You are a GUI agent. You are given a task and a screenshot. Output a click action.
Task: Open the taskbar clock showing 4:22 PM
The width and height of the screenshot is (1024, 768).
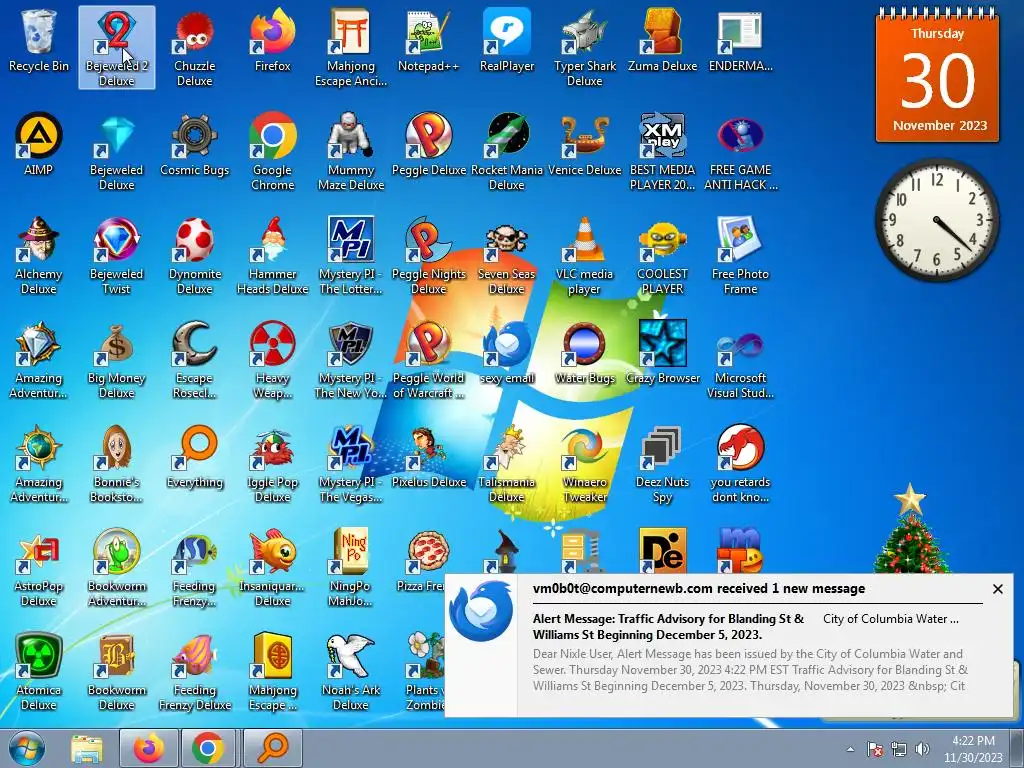pos(972,749)
